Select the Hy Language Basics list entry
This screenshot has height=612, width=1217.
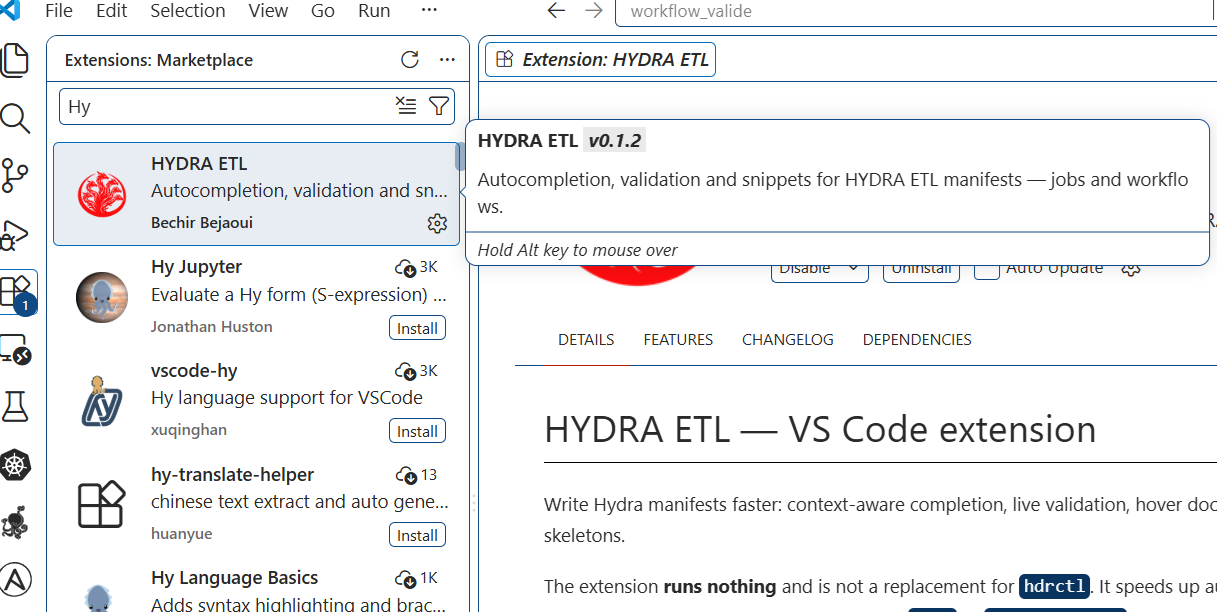coord(256,585)
